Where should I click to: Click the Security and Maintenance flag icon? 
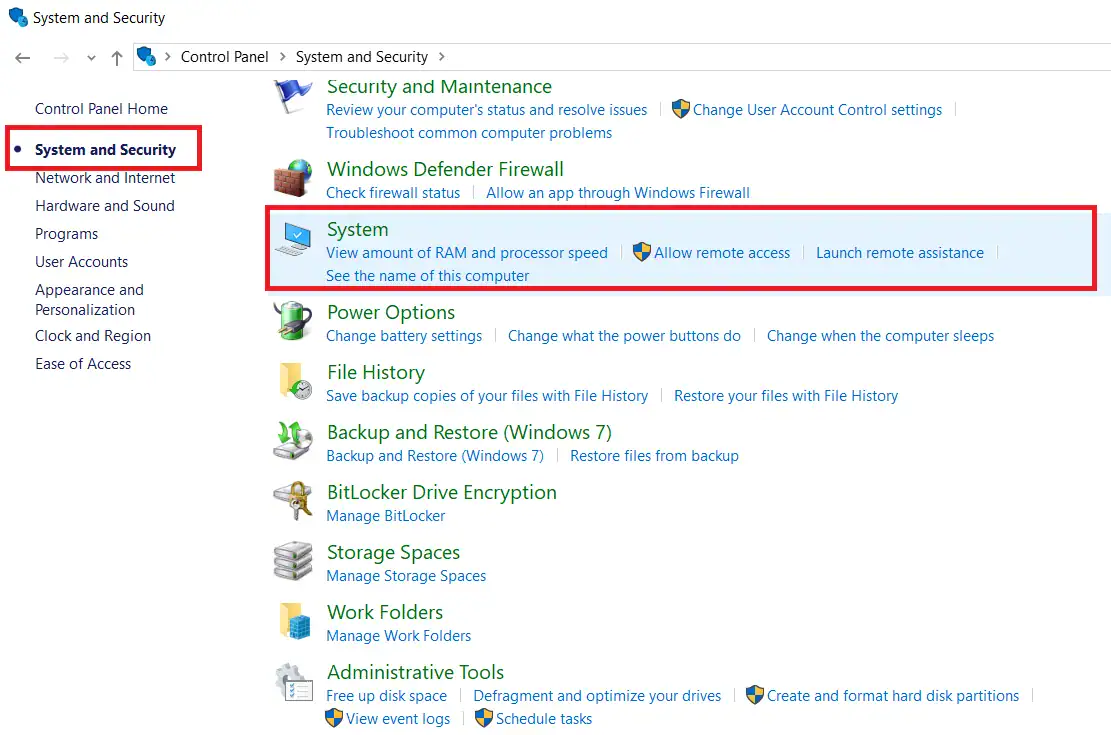(x=293, y=95)
